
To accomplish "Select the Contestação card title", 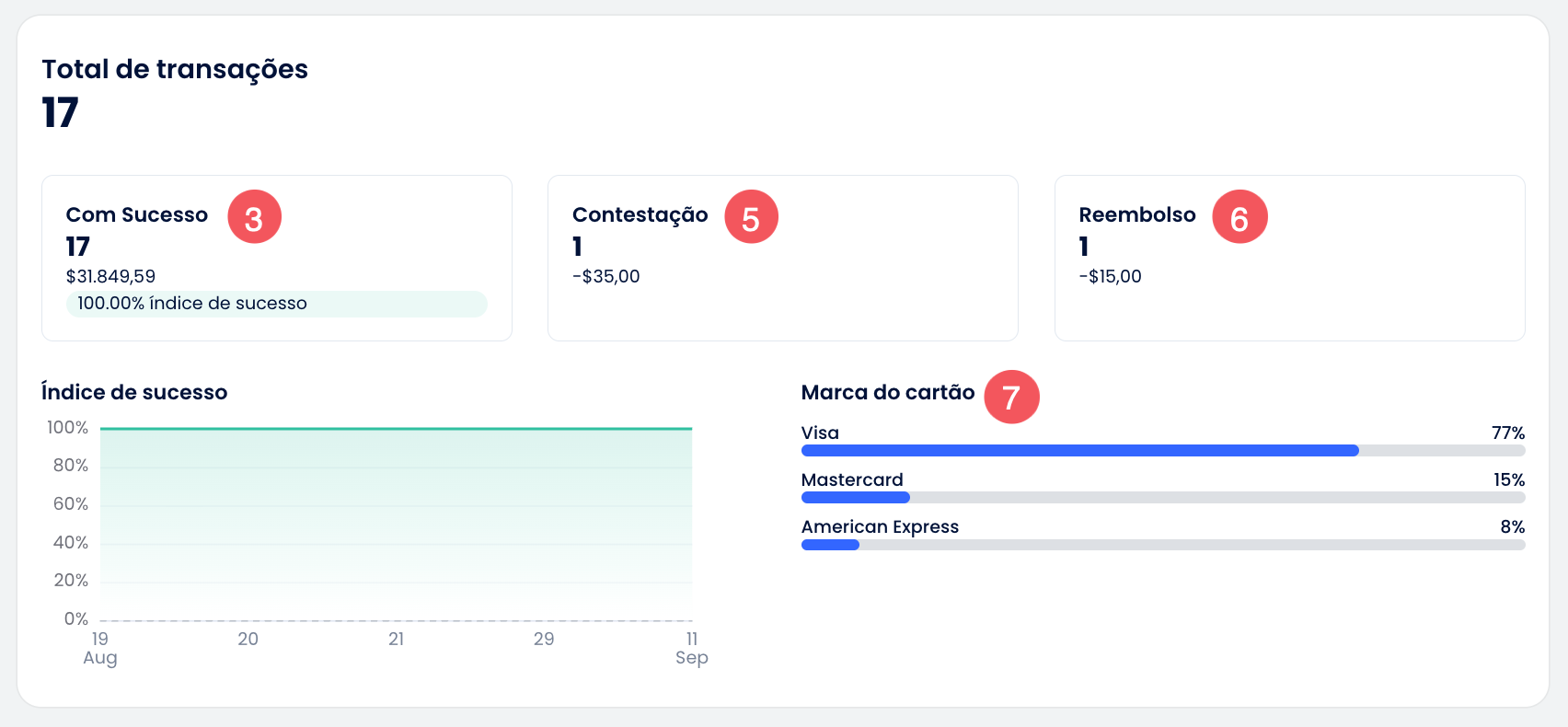I will click(640, 214).
